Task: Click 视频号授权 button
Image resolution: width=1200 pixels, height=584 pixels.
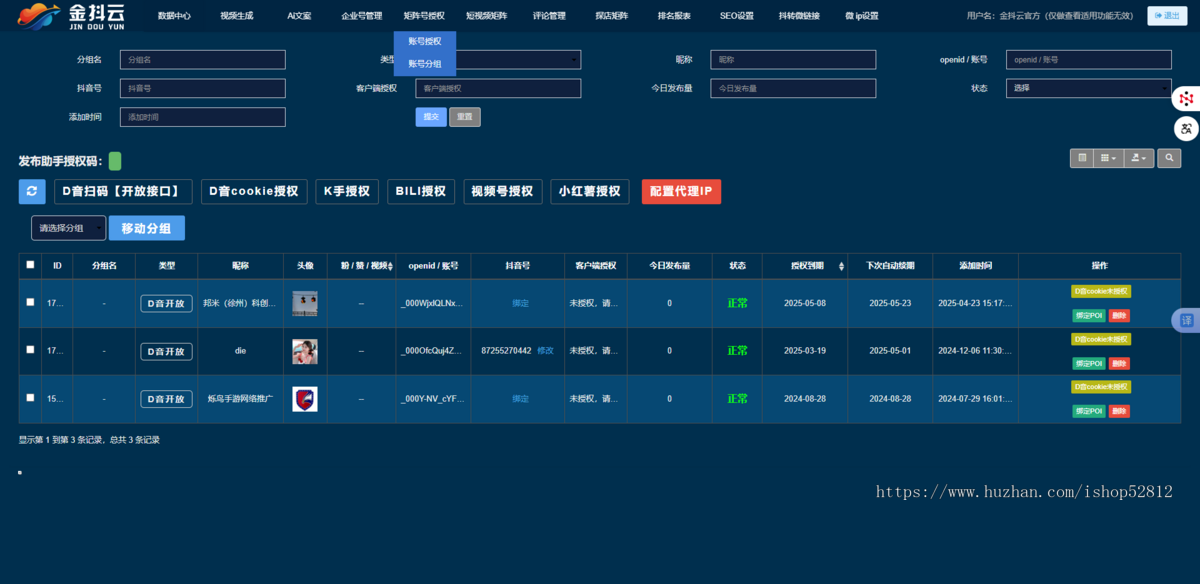Action: click(x=503, y=191)
